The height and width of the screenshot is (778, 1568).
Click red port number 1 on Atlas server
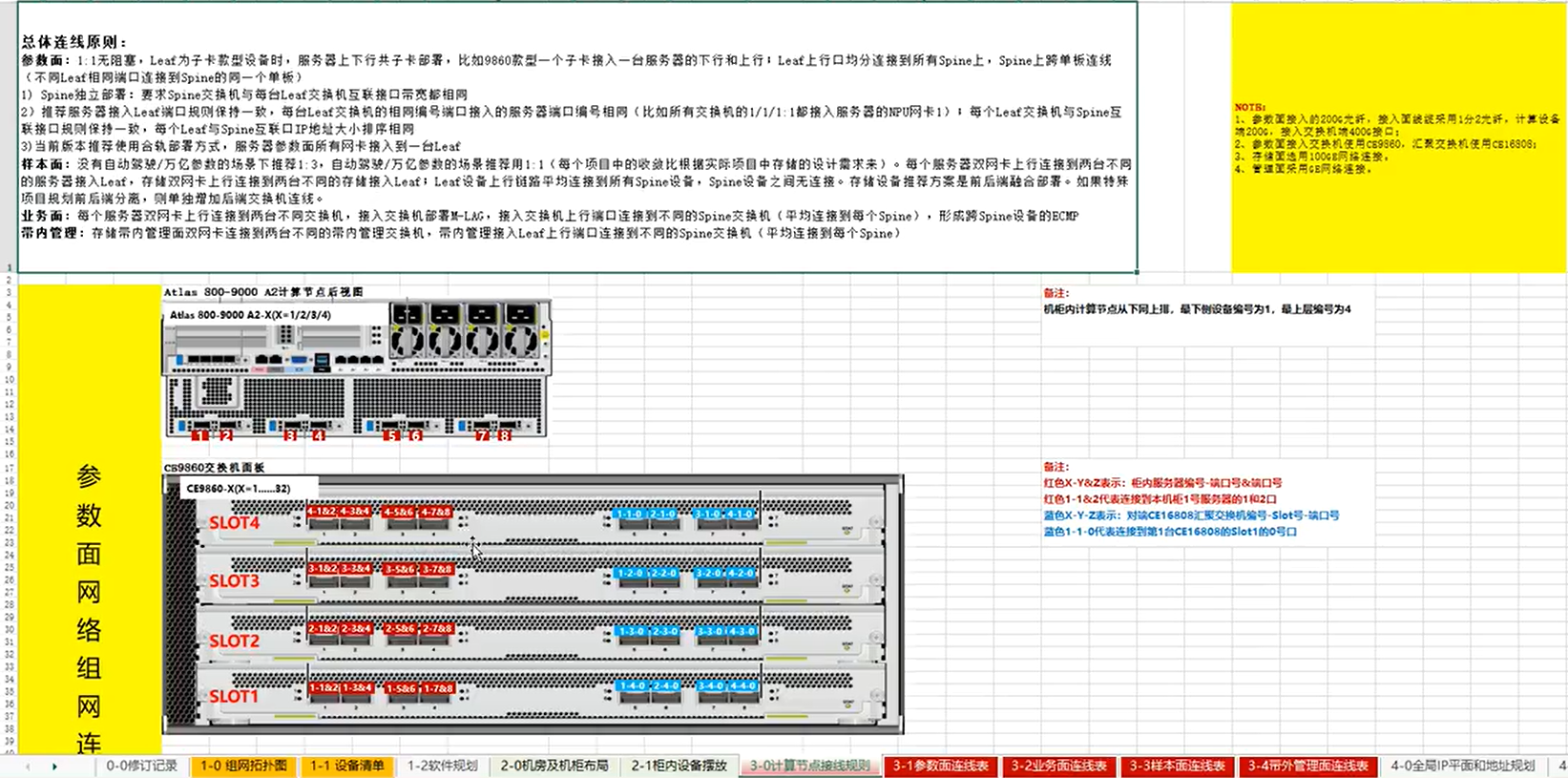point(199,435)
